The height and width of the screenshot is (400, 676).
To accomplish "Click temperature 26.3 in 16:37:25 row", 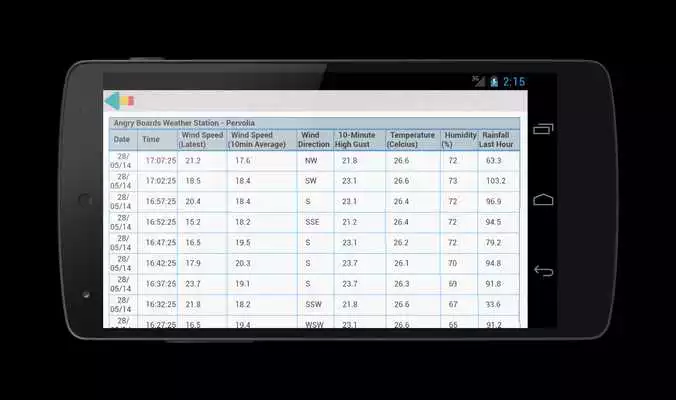I will click(x=401, y=284).
